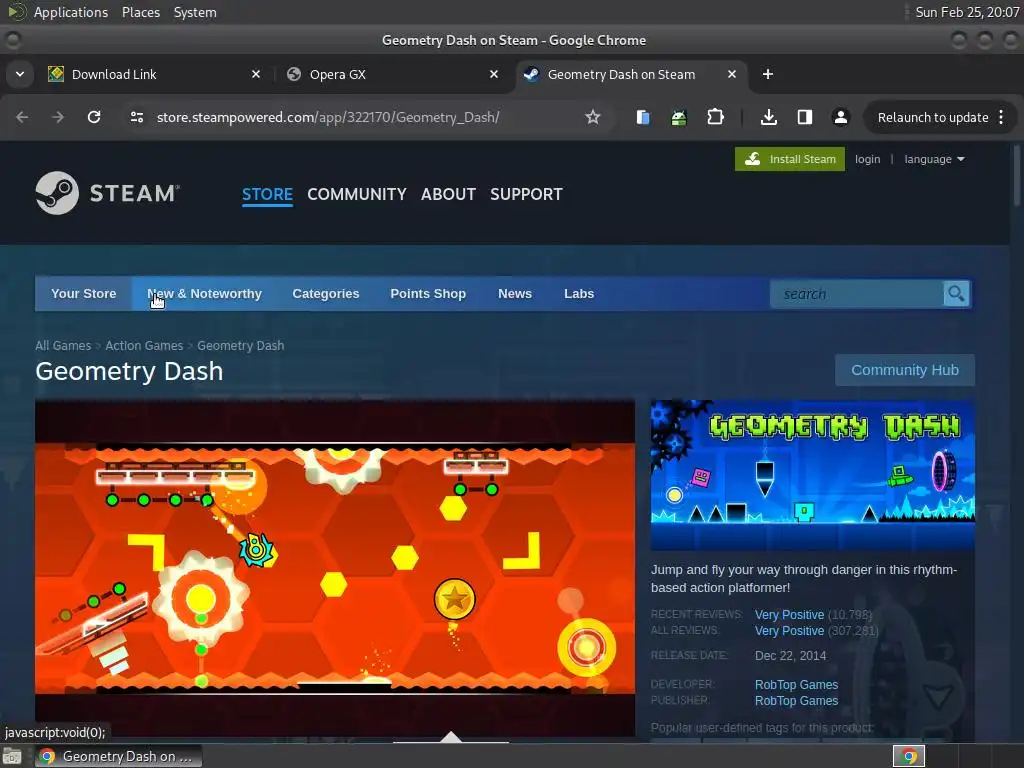
Task: Open recent reviews Very Positive link
Action: [789, 615]
